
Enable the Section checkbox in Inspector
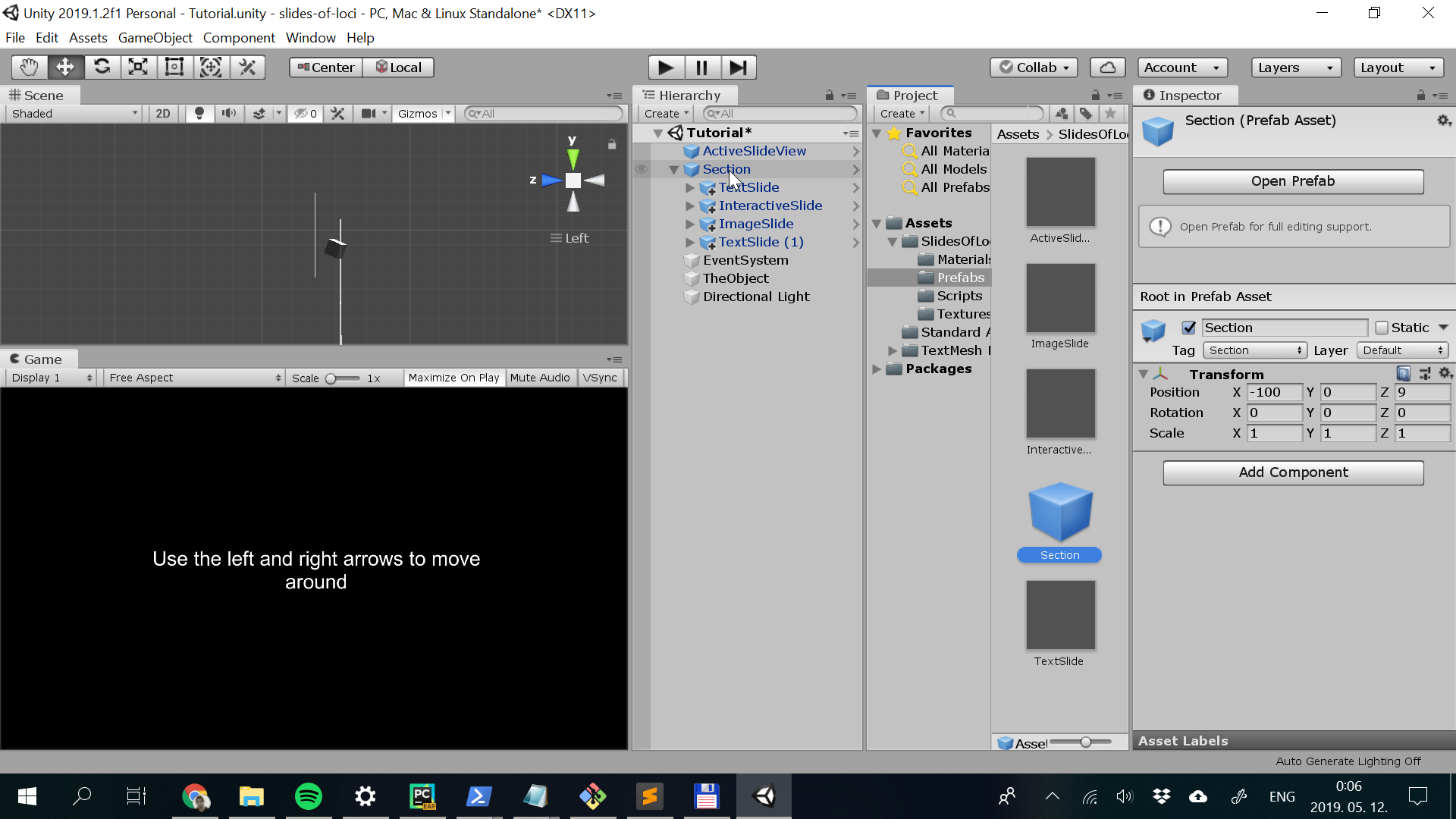(1189, 327)
